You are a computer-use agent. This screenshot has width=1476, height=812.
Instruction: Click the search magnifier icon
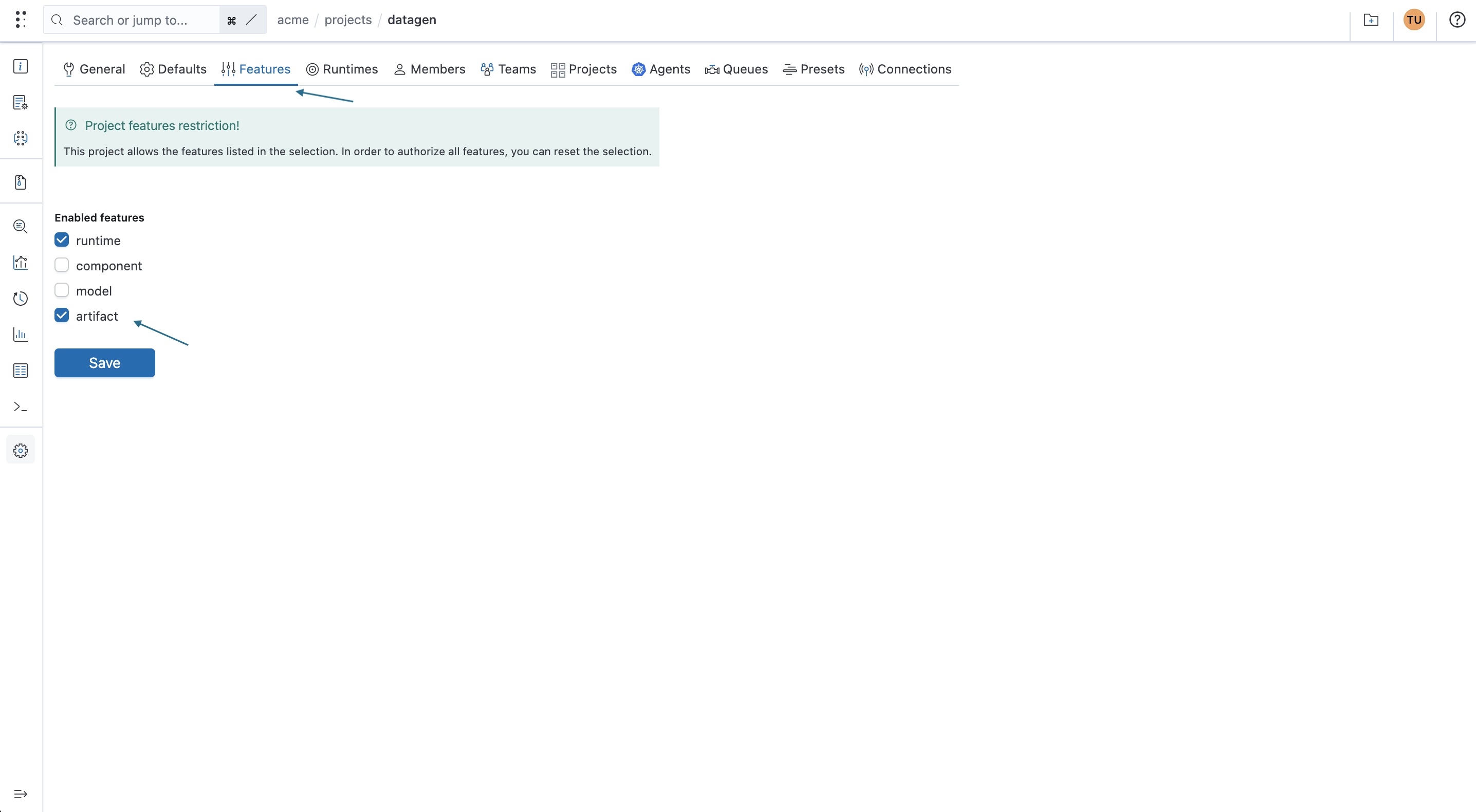(57, 20)
